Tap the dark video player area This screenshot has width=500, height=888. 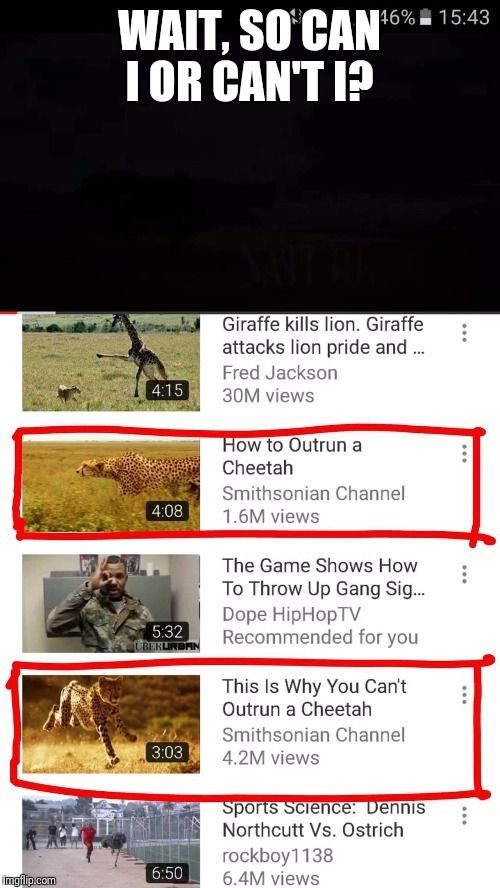pyautogui.click(x=250, y=170)
